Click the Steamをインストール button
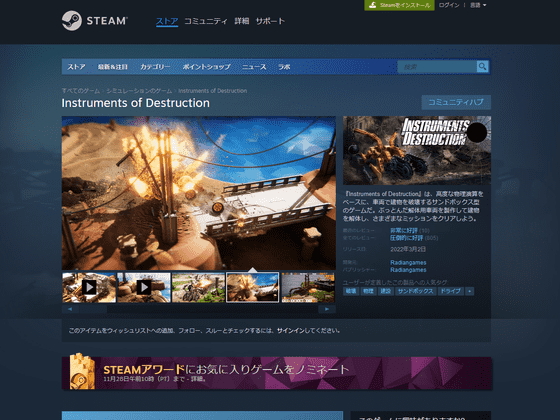The height and width of the screenshot is (420, 560). pyautogui.click(x=399, y=5)
